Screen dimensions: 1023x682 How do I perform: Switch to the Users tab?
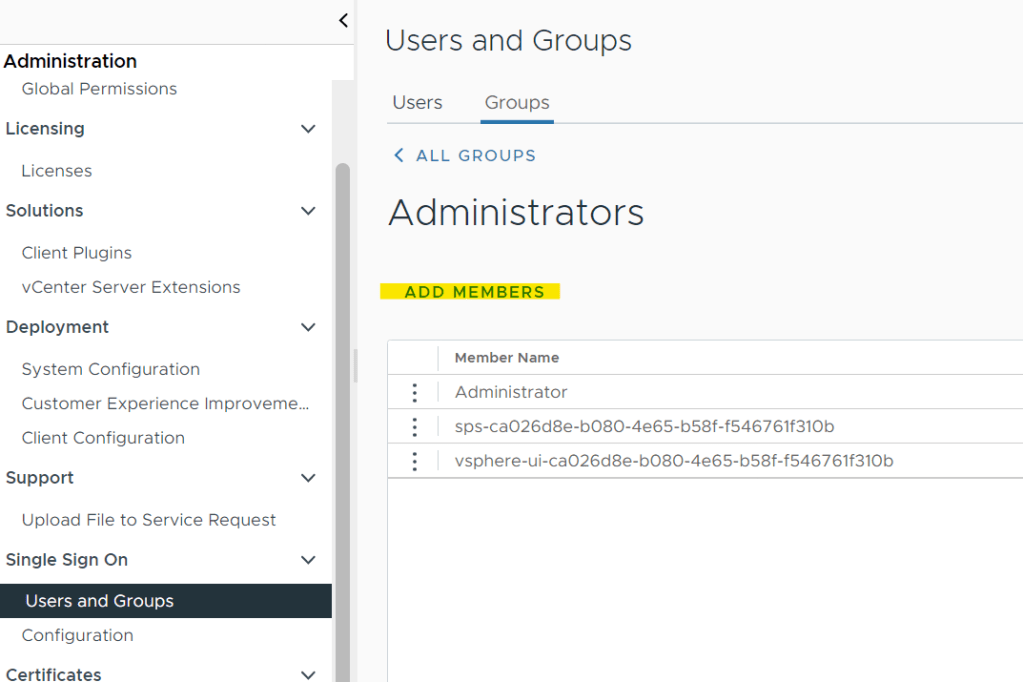click(x=417, y=103)
